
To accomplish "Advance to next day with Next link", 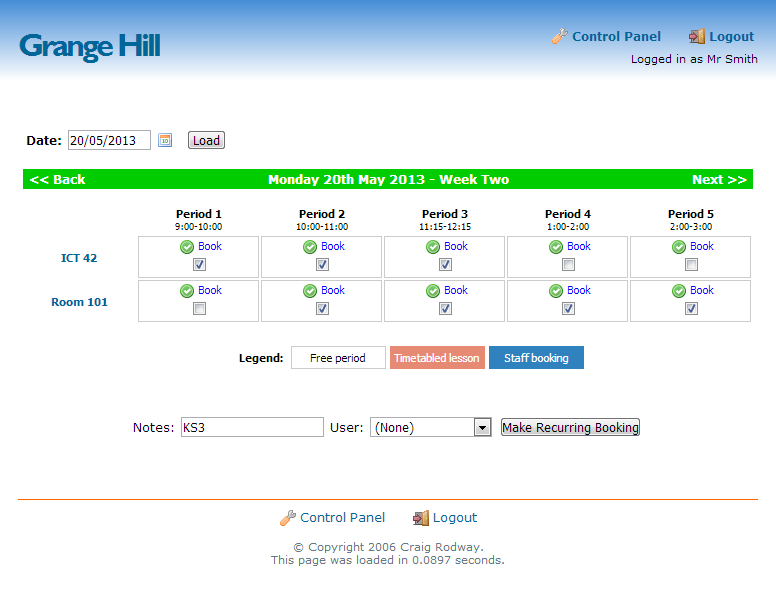I will 719,180.
